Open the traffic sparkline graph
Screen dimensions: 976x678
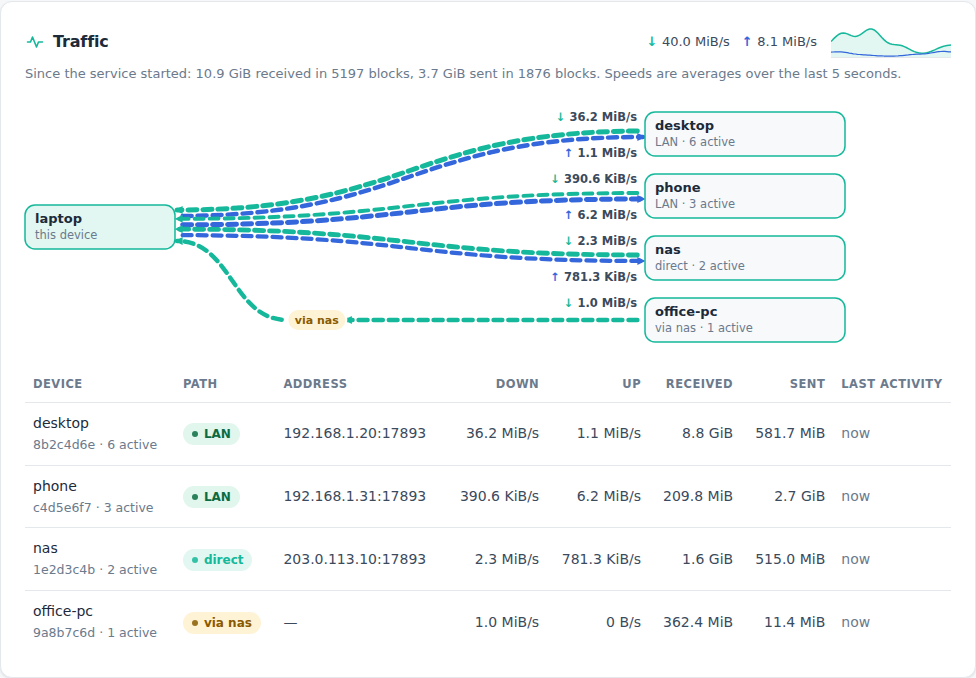[891, 42]
